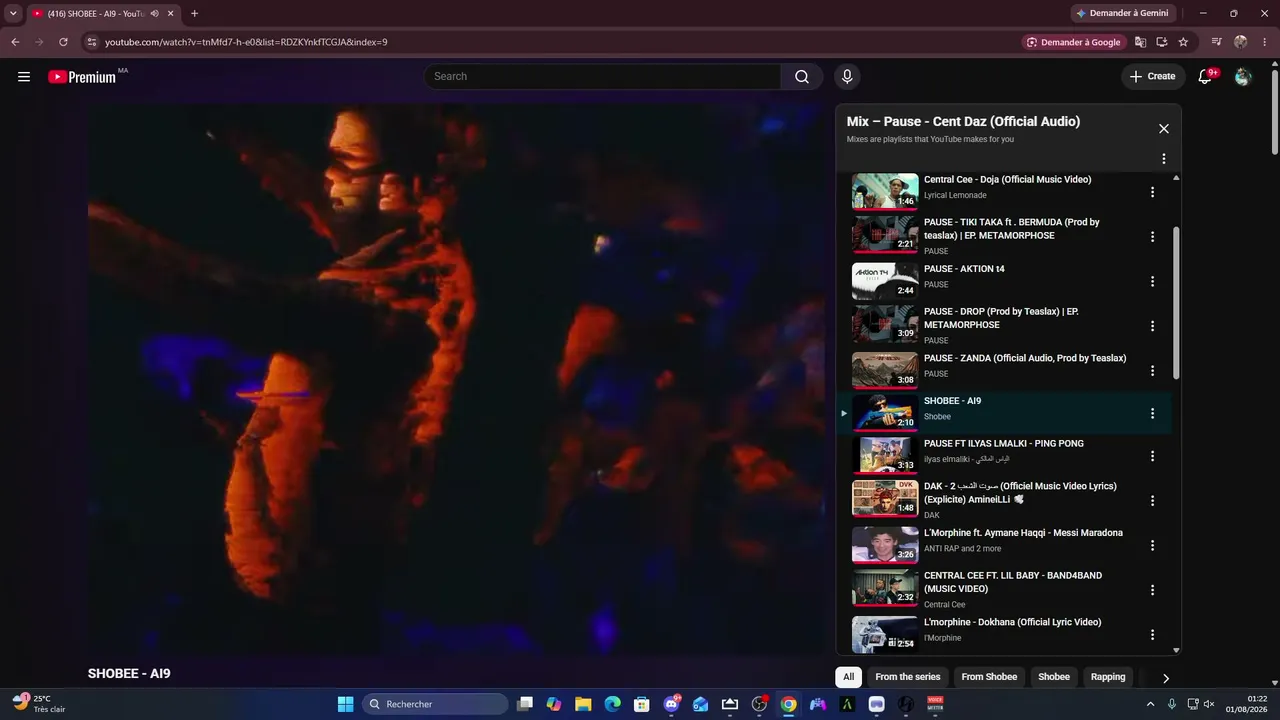Select the From the series chip
The image size is (1280, 720).
coord(908,677)
